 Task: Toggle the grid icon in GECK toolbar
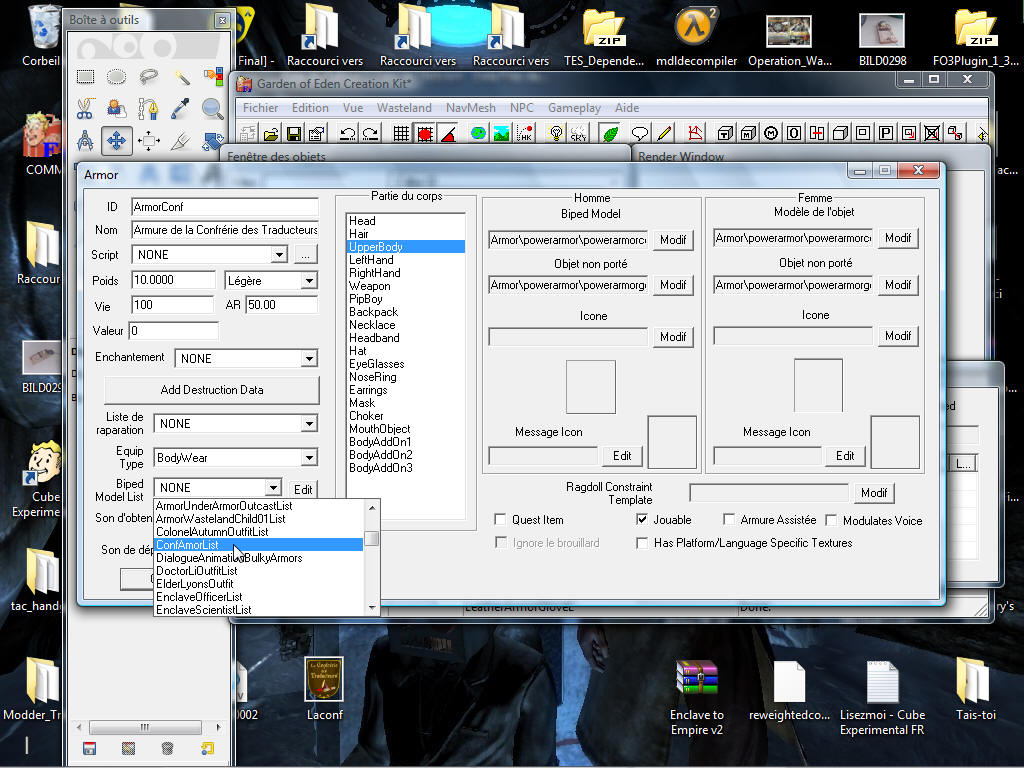coord(401,134)
